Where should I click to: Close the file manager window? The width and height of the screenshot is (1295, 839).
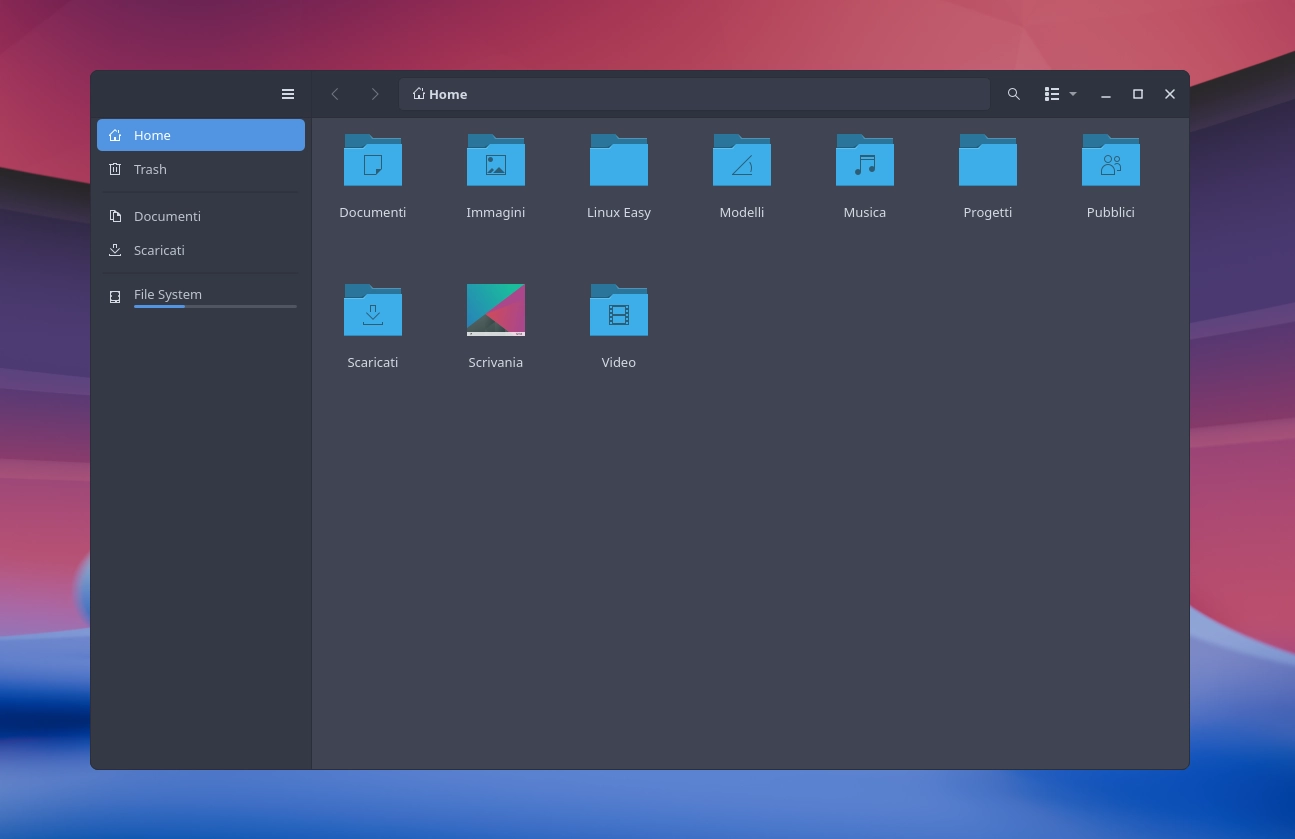point(1170,94)
